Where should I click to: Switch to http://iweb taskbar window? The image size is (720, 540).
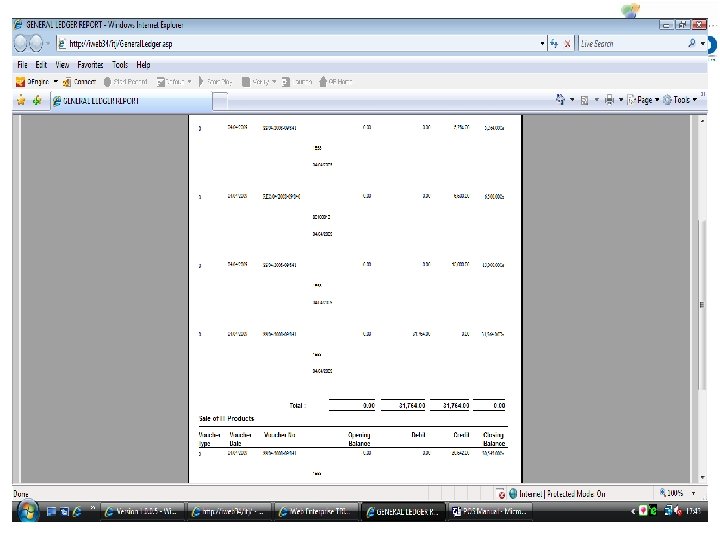[x=228, y=512]
